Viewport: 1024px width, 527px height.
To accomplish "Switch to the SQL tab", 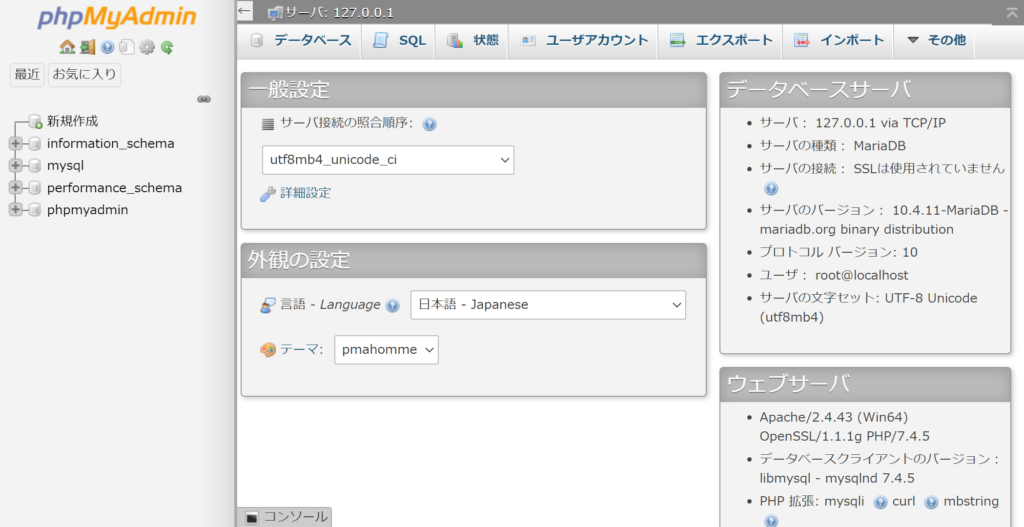I will click(x=399, y=41).
